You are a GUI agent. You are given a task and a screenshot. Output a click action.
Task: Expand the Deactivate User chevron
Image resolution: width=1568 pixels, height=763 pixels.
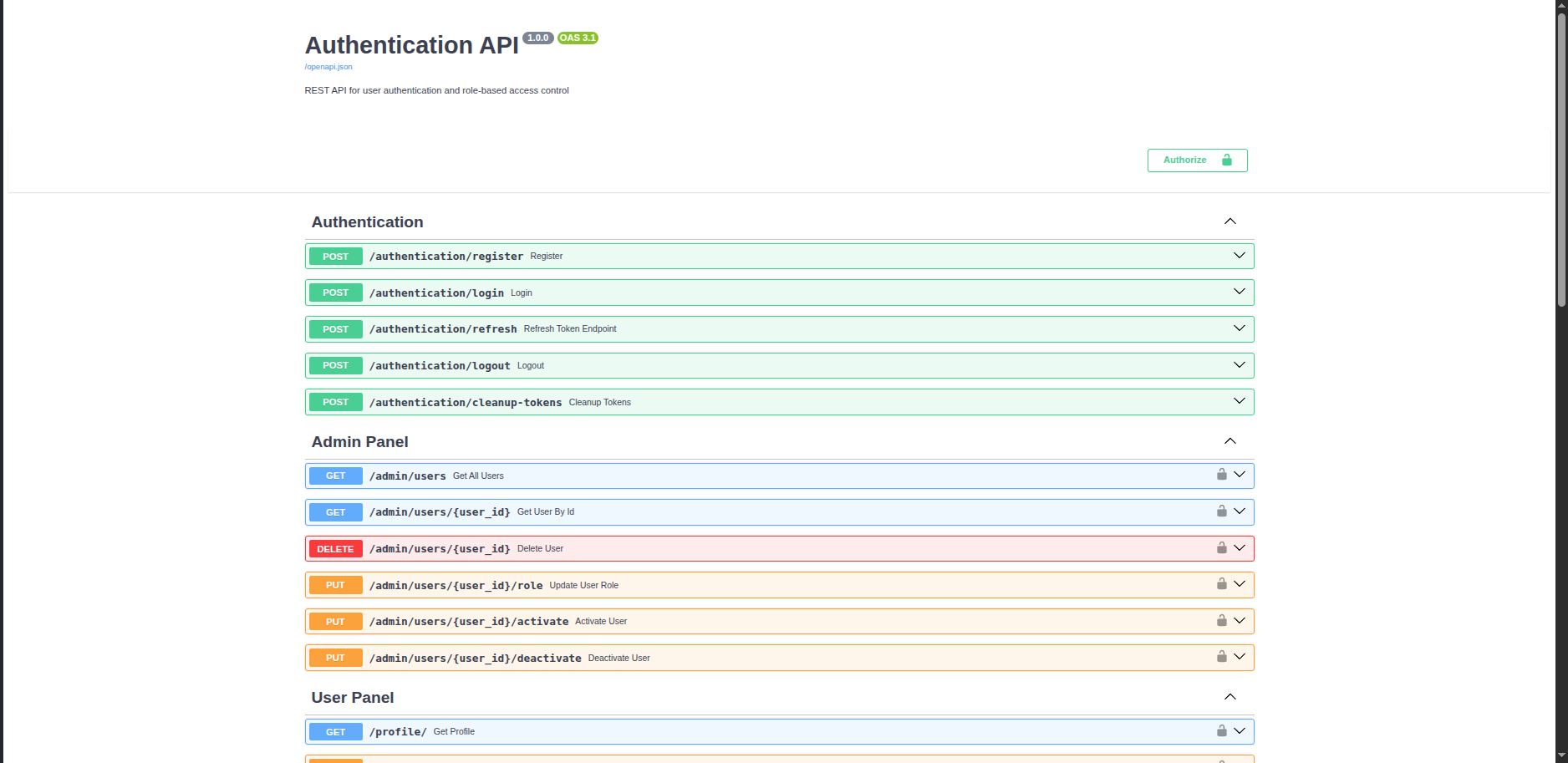pyautogui.click(x=1239, y=657)
